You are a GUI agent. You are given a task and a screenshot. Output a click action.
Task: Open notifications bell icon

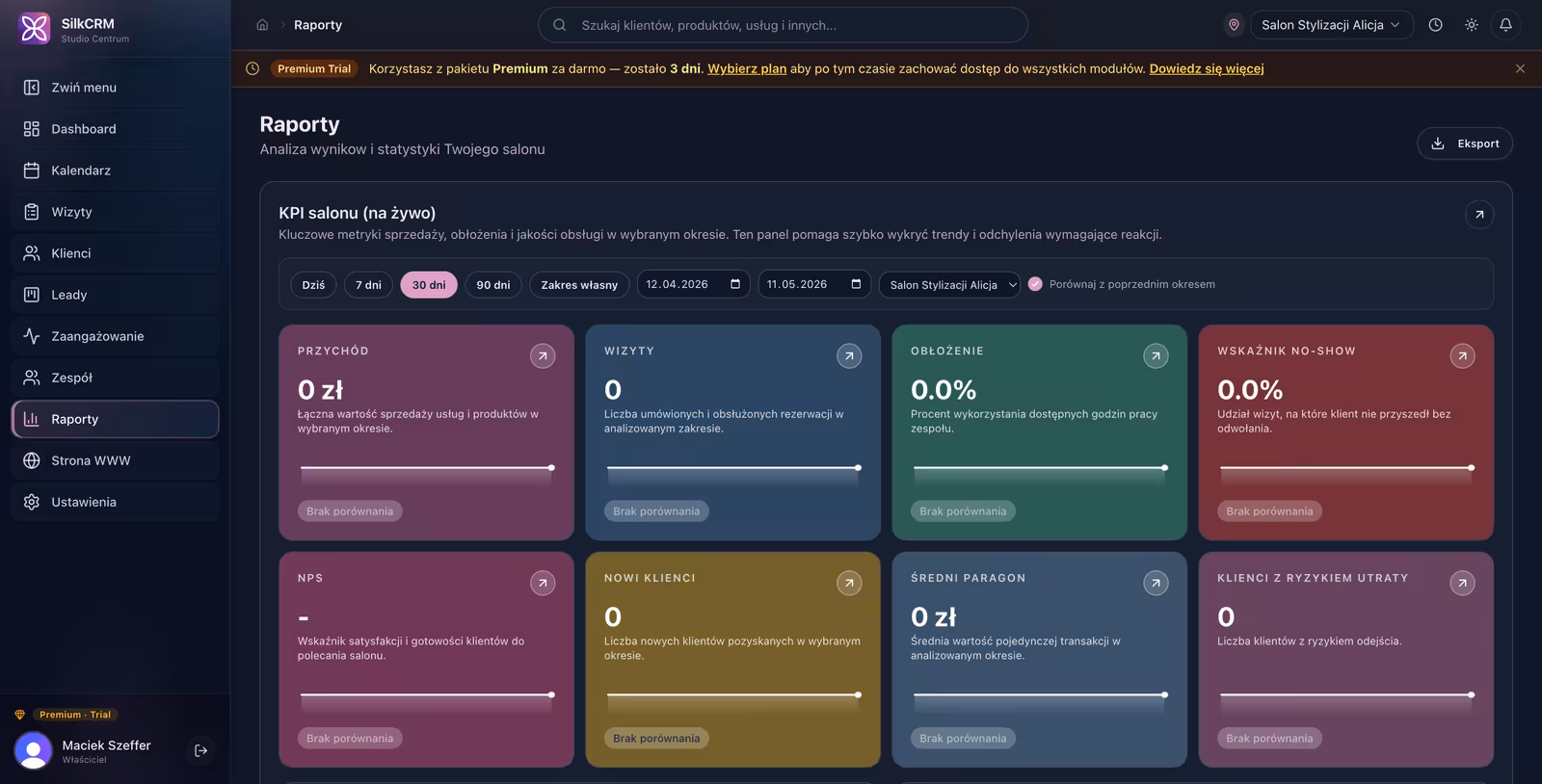(1505, 25)
